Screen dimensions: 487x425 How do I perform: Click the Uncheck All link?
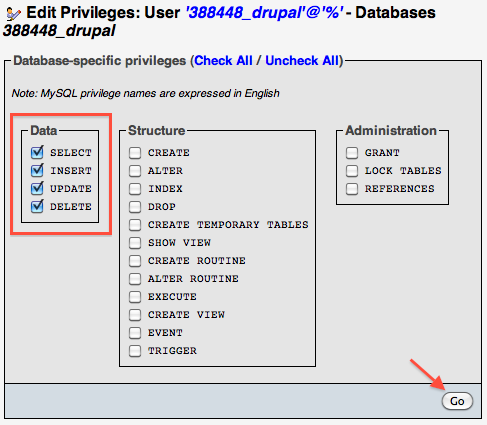click(x=302, y=61)
